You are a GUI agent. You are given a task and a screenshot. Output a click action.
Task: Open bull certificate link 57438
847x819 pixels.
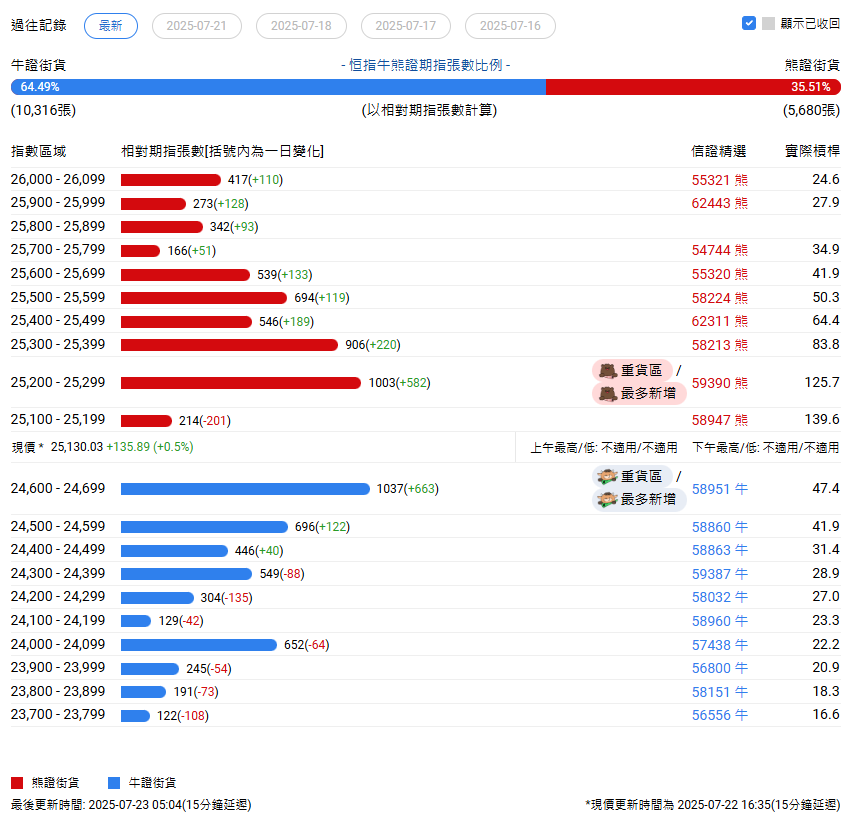711,645
